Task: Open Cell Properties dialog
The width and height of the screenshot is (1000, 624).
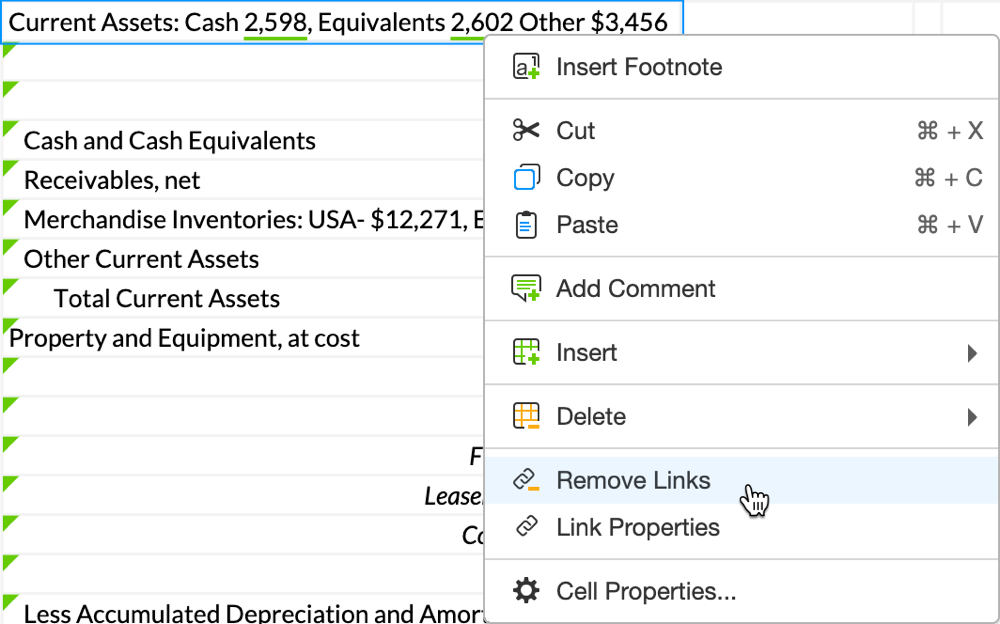Action: 646,592
